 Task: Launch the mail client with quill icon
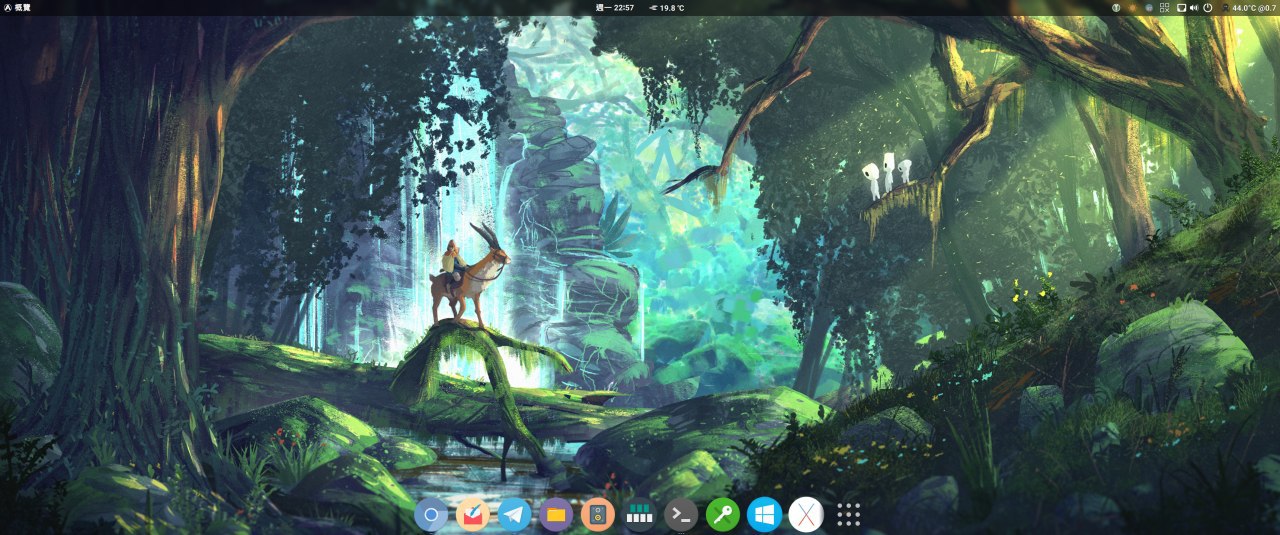click(473, 515)
